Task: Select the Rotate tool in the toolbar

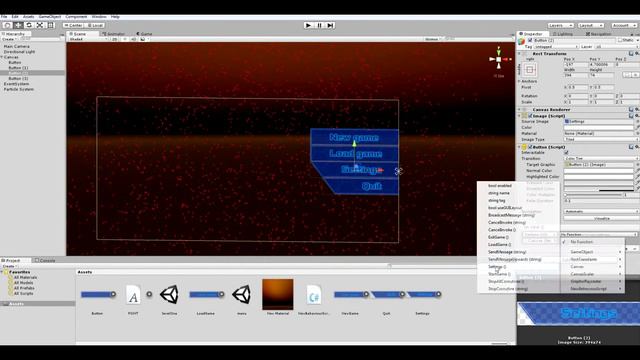Action: 29,25
